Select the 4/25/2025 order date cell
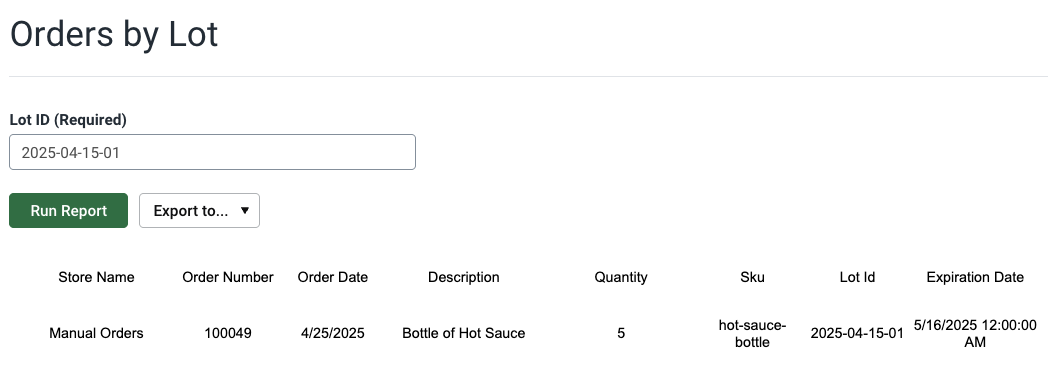This screenshot has height=370, width=1048. [333, 333]
